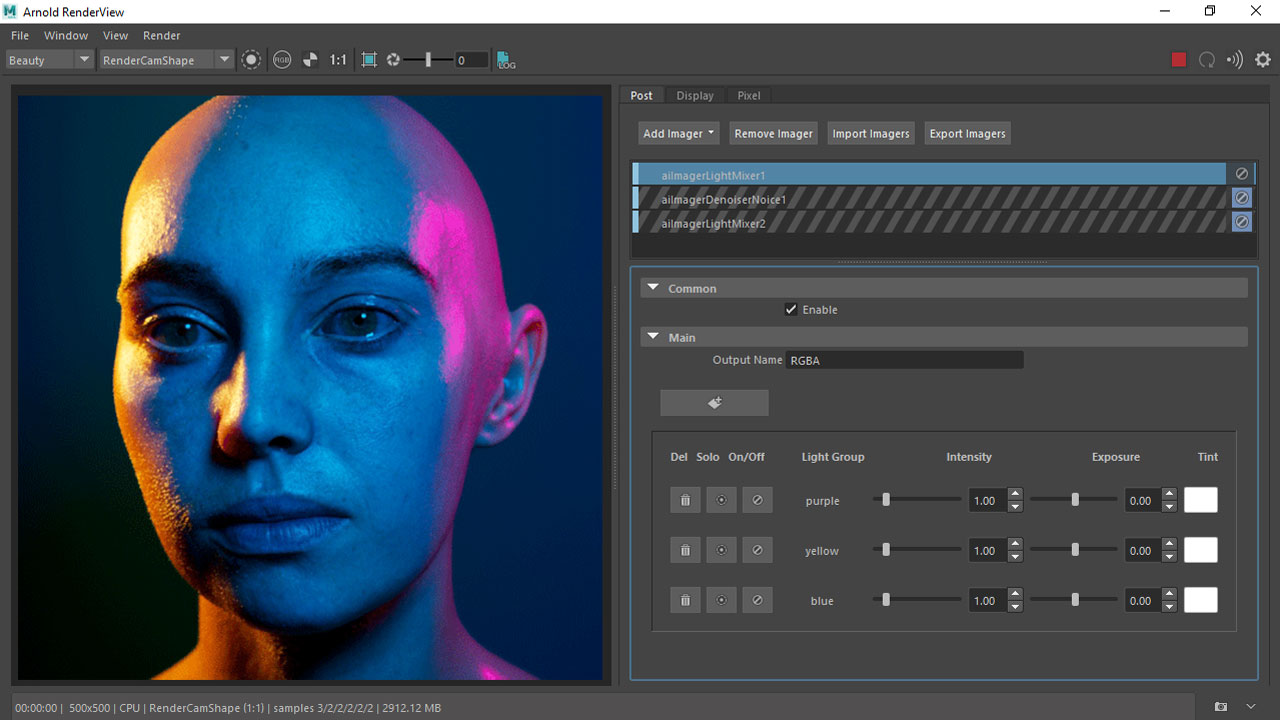This screenshot has height=720, width=1280.
Task: Click the Add Imager button
Action: tap(678, 133)
